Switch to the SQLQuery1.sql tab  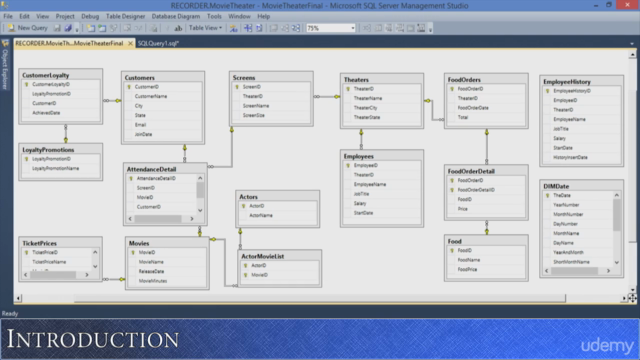pyautogui.click(x=158, y=43)
